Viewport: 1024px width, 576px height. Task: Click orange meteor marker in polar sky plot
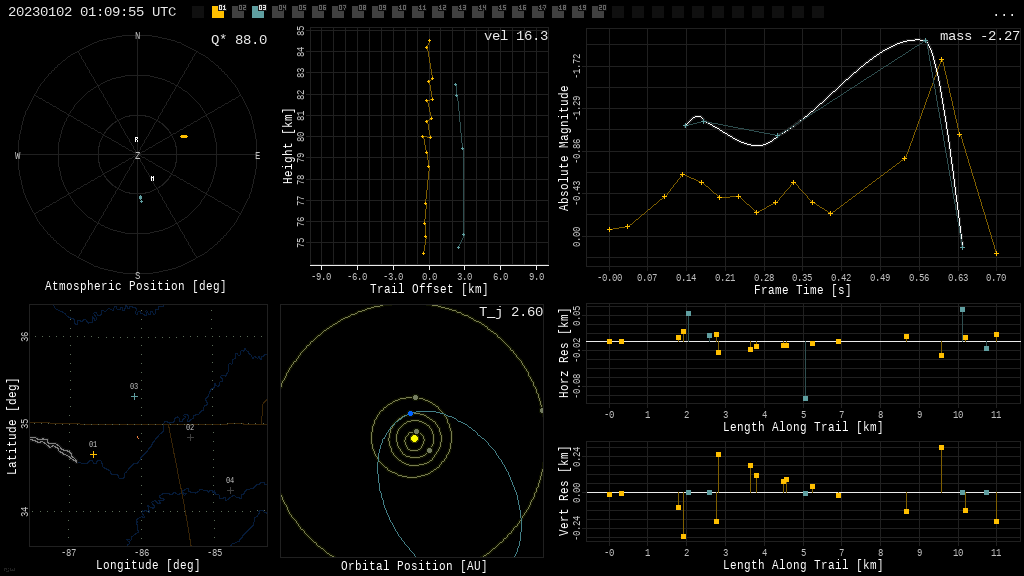(184, 136)
